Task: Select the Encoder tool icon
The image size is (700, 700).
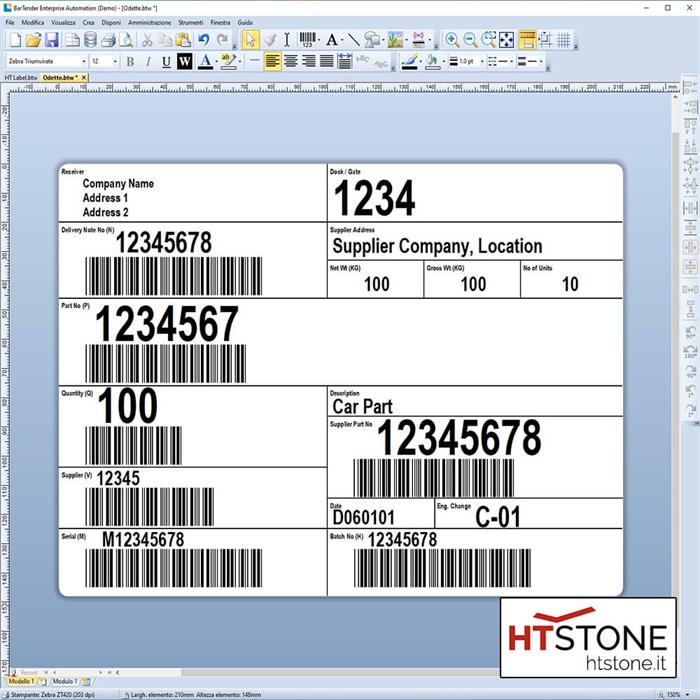Action: click(419, 40)
